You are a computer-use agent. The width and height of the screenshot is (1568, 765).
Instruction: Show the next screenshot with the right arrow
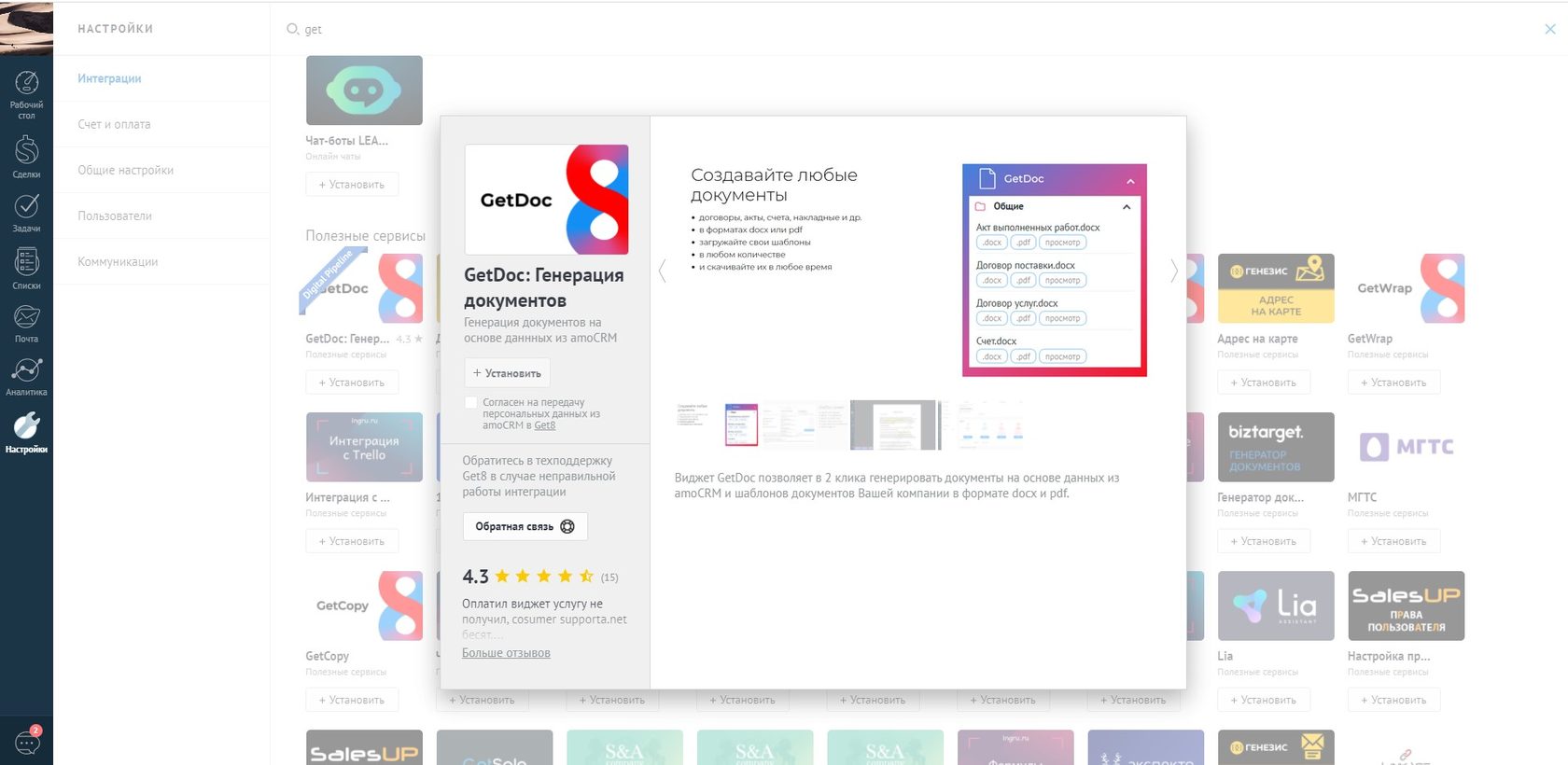tap(1174, 271)
